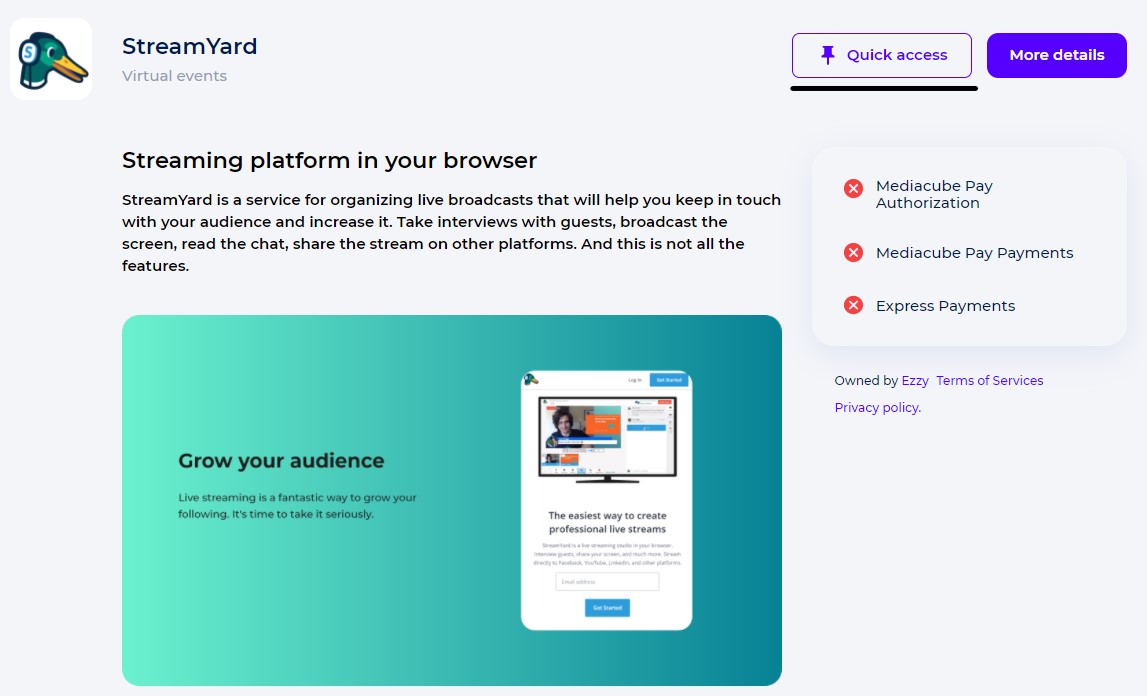Click the Live streaming is a fantastic way text
This screenshot has height=696, width=1147.
(297, 506)
